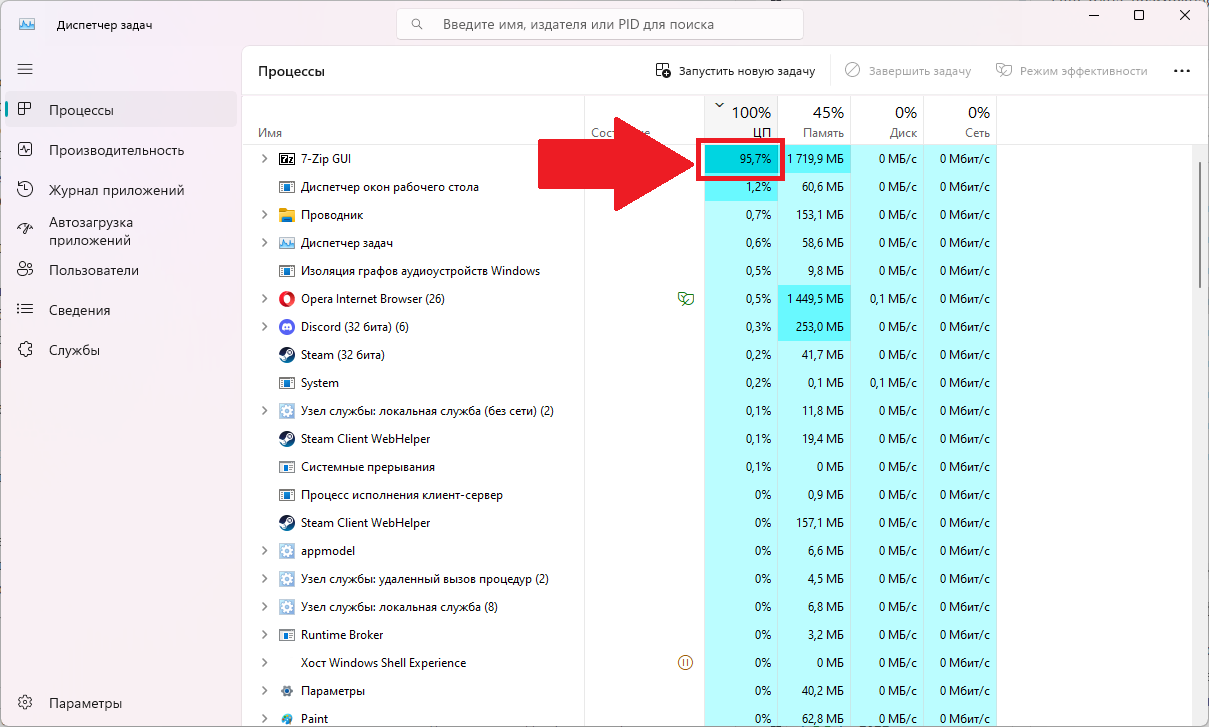The width and height of the screenshot is (1209, 727).
Task: Open the Производительность page
Action: click(x=116, y=150)
